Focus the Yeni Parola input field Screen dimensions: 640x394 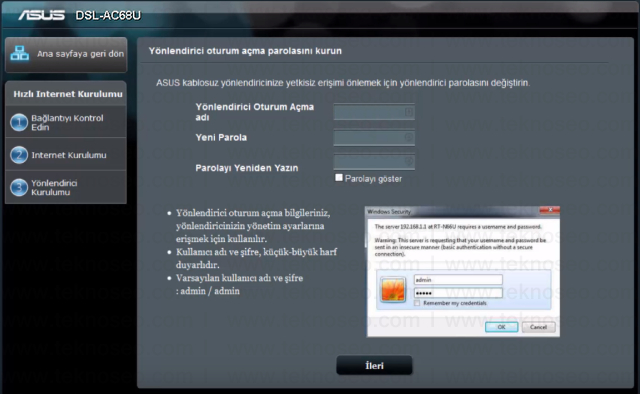(x=374, y=138)
